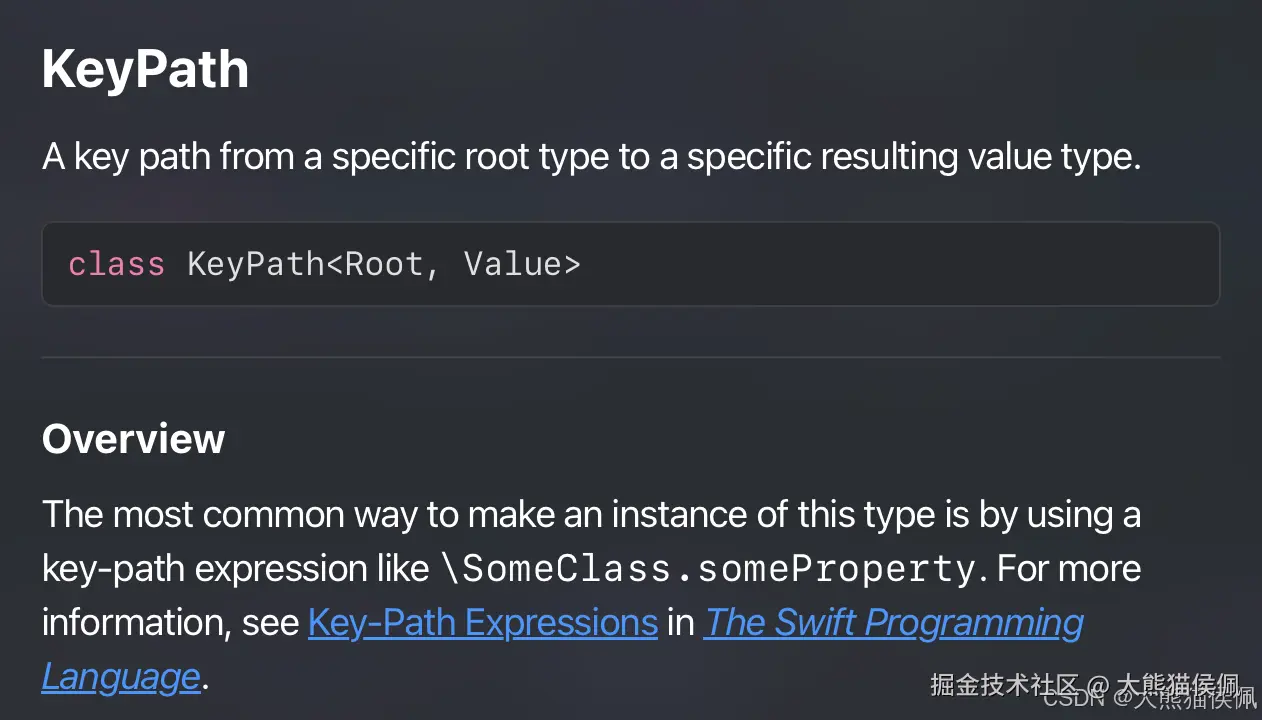This screenshot has height=720, width=1262.
Task: Click the CSDN watermark text
Action: pyautogui.click(x=1070, y=699)
